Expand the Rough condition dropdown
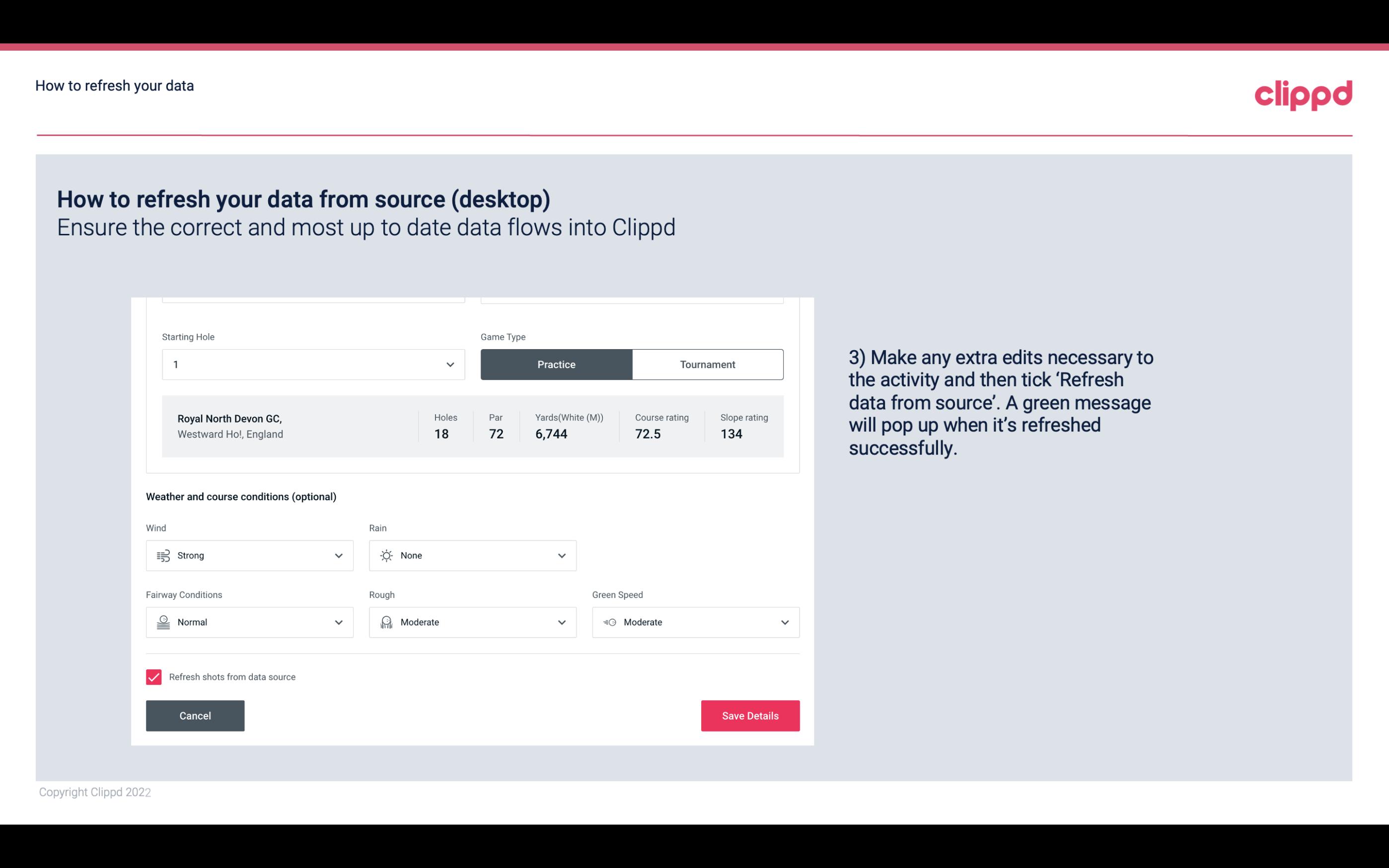The height and width of the screenshot is (868, 1389). 562,622
